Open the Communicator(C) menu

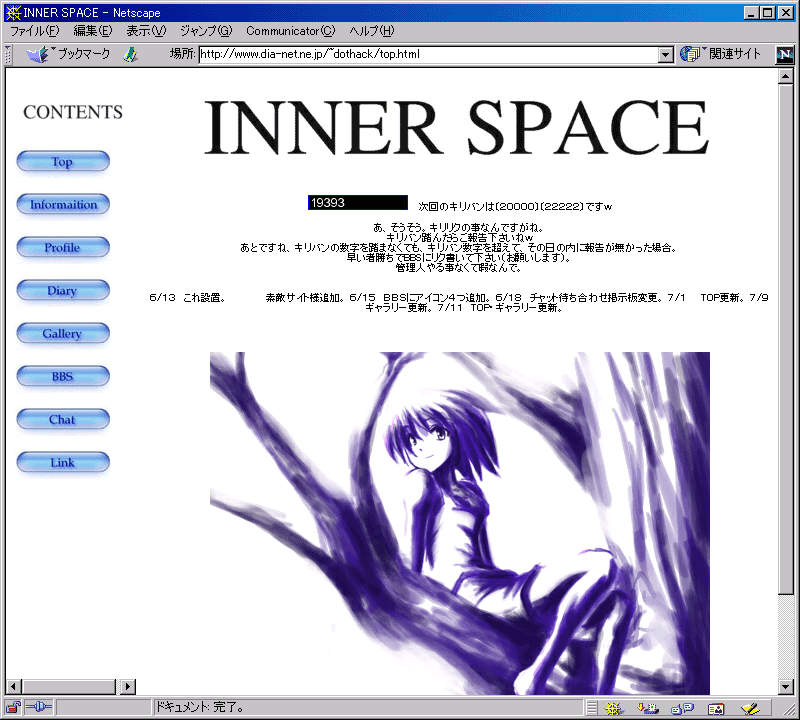(290, 31)
